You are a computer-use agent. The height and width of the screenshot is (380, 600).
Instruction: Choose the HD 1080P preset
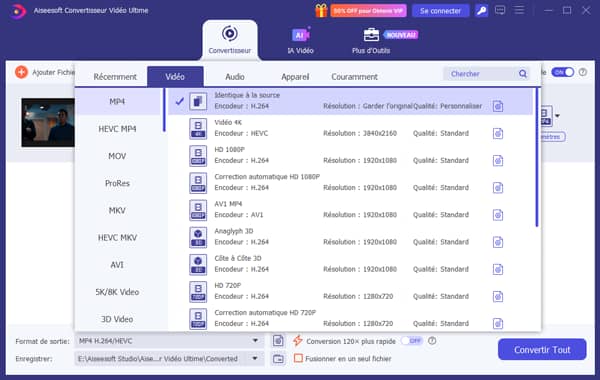350,155
